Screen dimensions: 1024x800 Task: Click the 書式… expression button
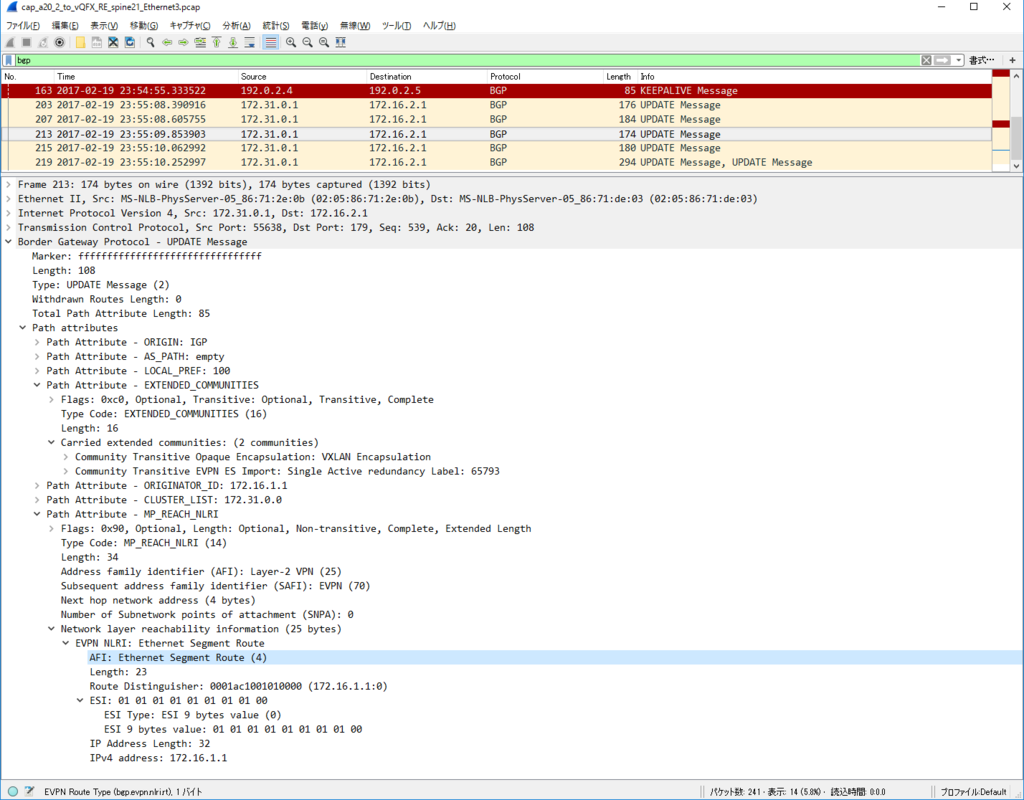982,60
